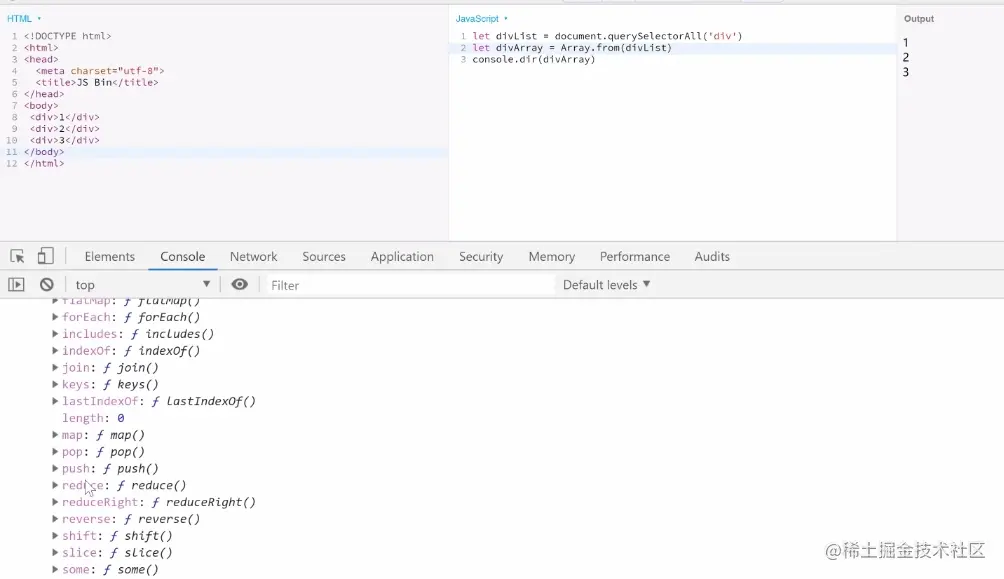Screen dimensions: 1004x579
Task: Open the top context dropdown
Action: 142,285
